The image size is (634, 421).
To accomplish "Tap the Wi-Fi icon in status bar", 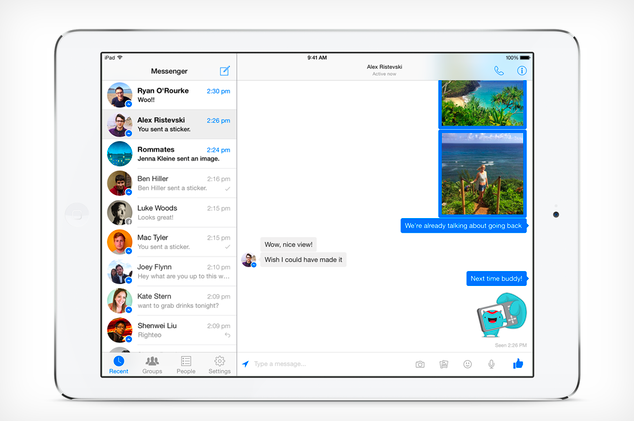I will (120, 58).
